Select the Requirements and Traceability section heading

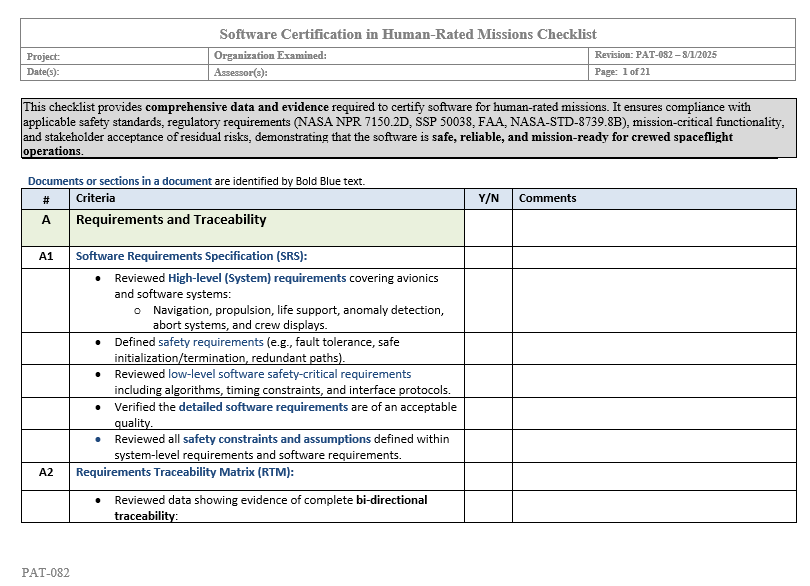coord(171,220)
